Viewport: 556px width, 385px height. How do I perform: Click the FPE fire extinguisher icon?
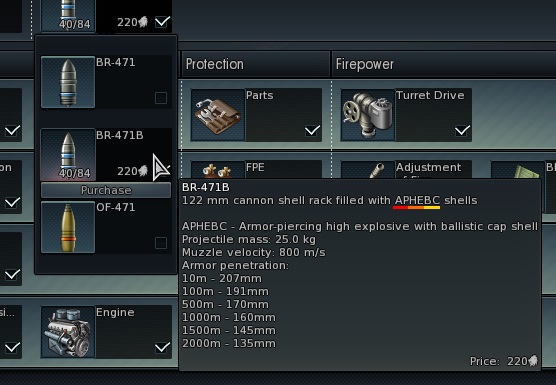tap(218, 169)
